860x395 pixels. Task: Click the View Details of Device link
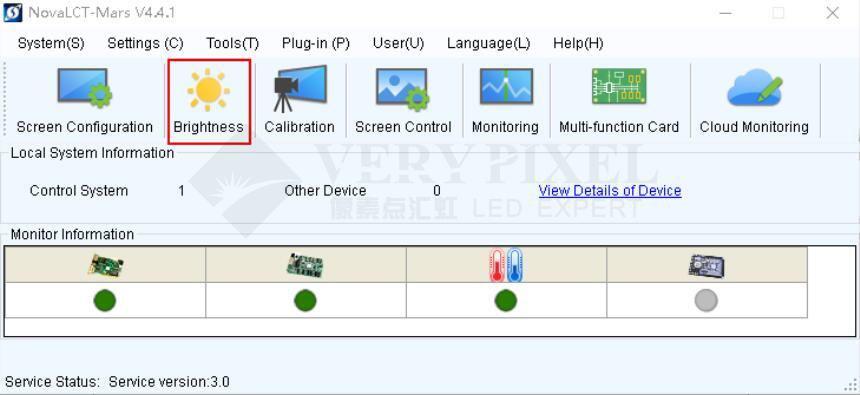click(610, 191)
